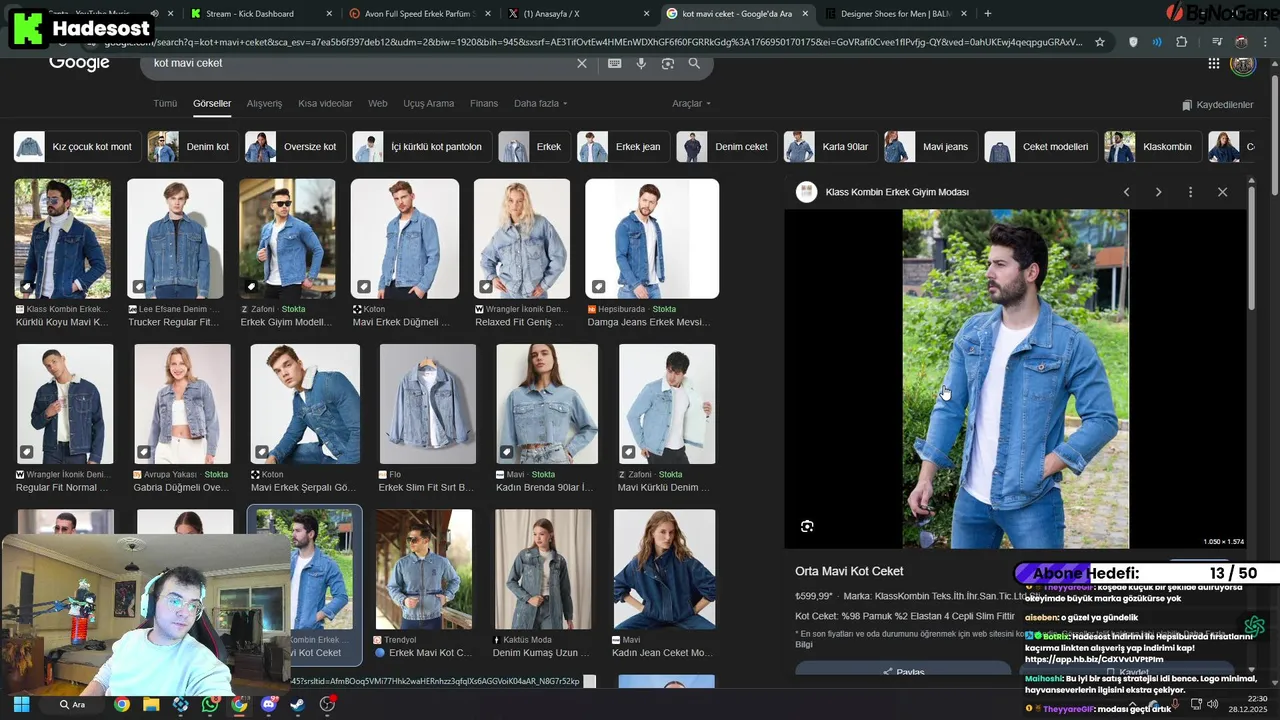Viewport: 1280px width, 720px height.
Task: Open Steam from the taskbar
Action: point(297,704)
